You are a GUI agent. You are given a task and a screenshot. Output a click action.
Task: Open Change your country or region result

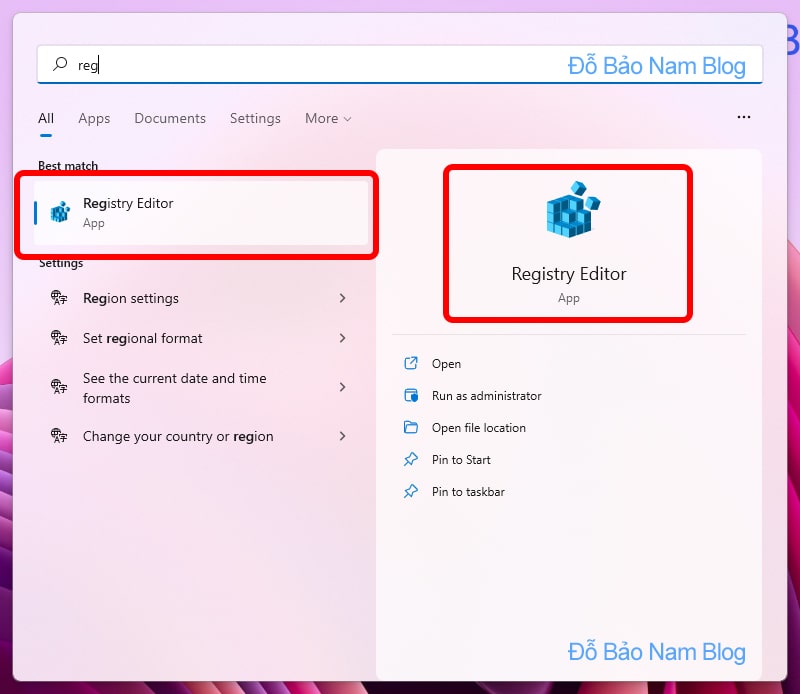(199, 436)
